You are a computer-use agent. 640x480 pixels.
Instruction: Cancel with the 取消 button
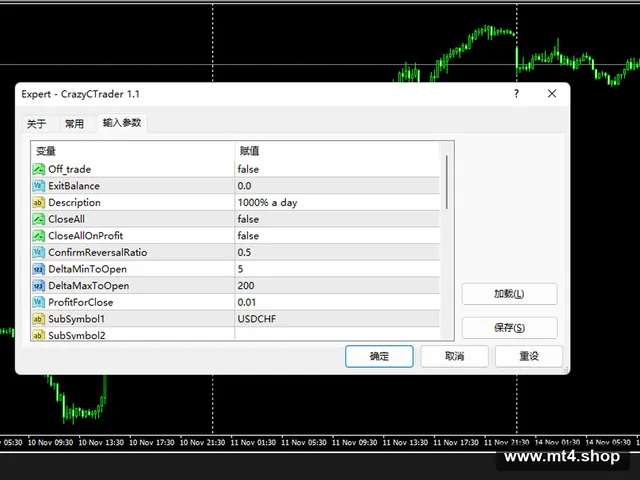(x=454, y=356)
